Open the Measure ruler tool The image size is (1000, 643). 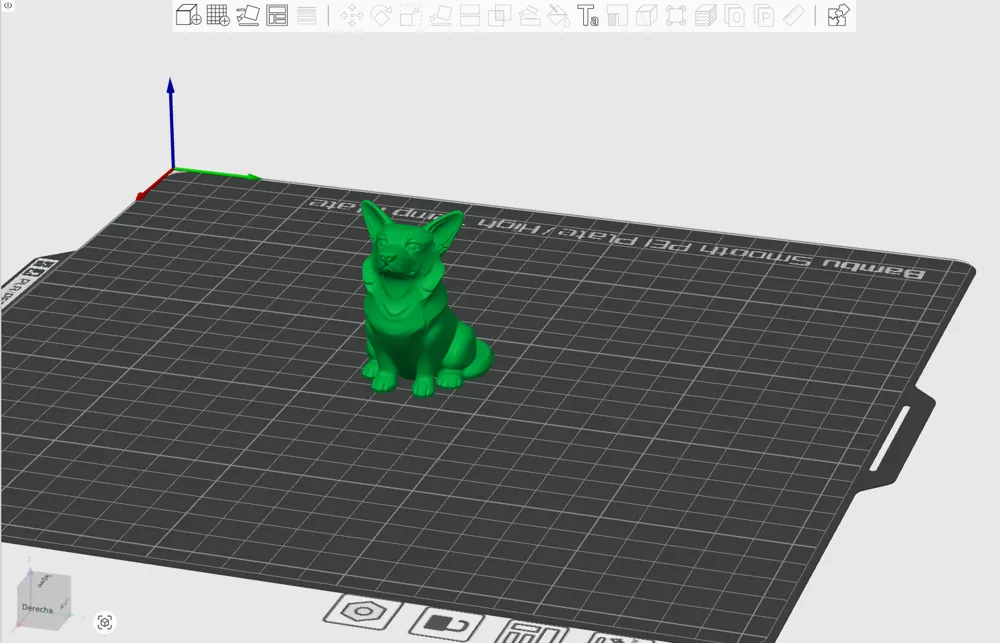point(793,16)
